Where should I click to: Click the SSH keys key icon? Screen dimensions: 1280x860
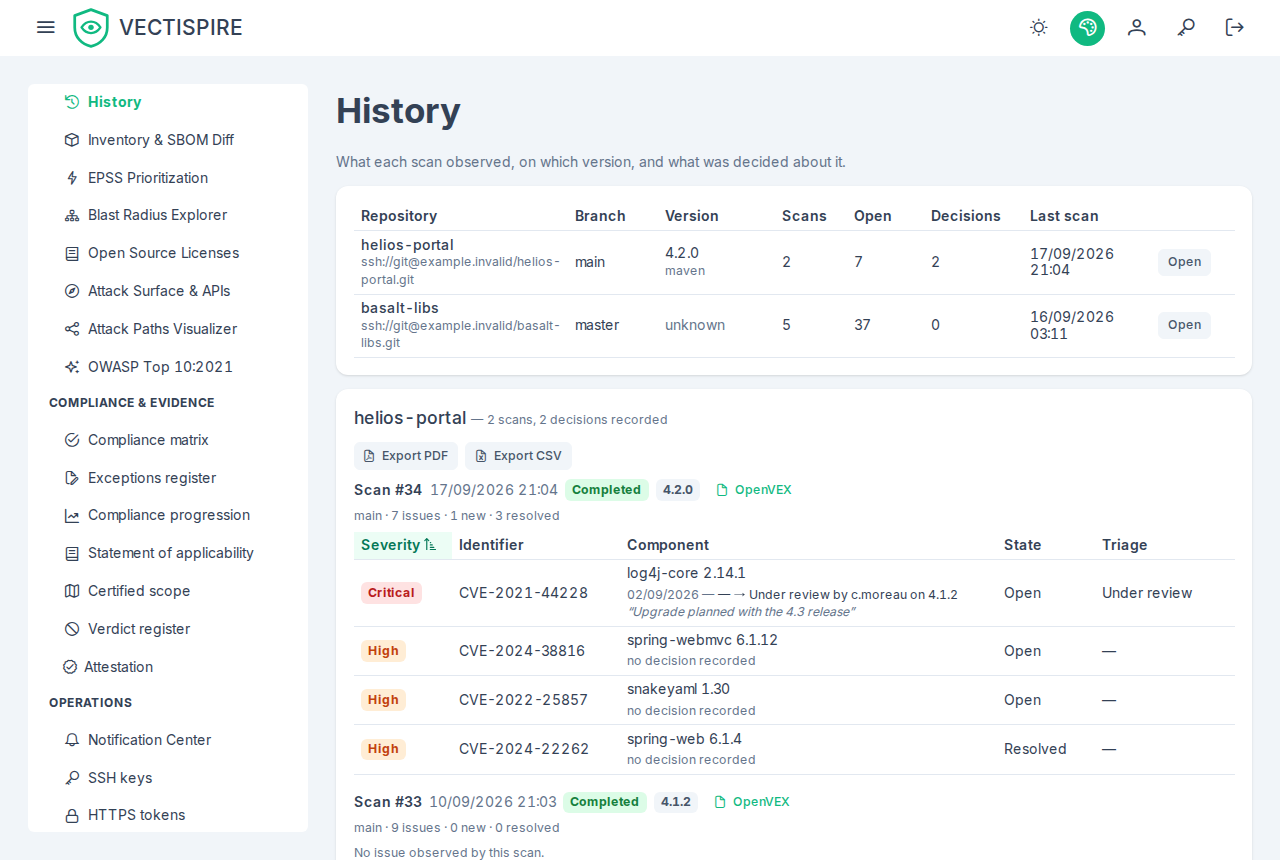pos(72,778)
